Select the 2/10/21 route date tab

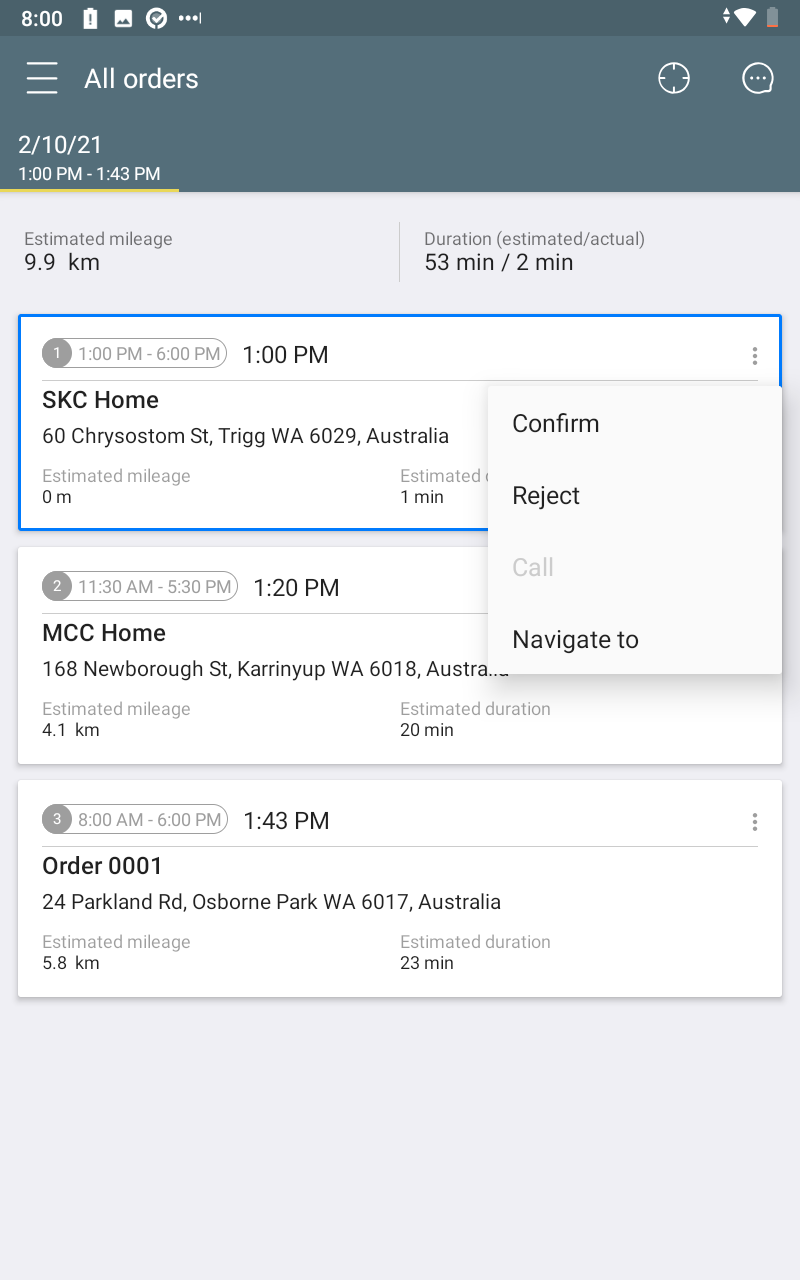[90, 158]
